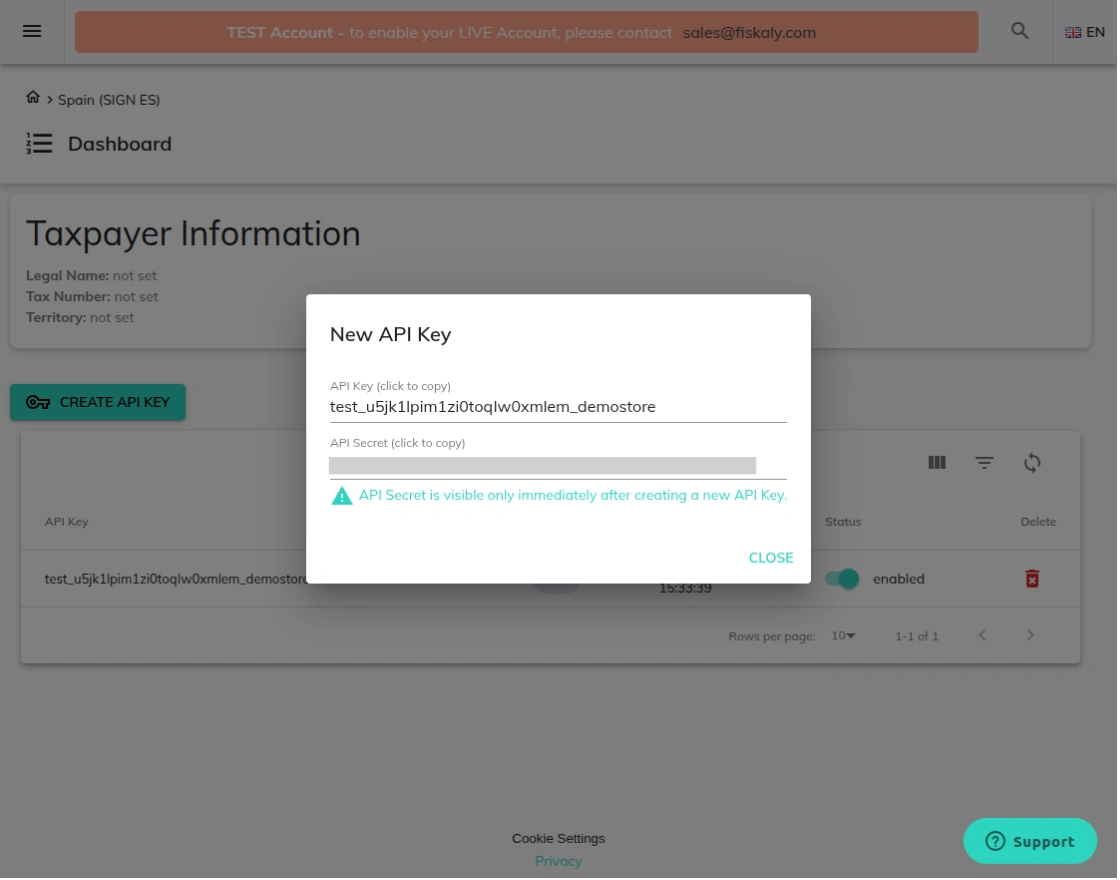Open the hamburger navigation menu

tap(31, 31)
